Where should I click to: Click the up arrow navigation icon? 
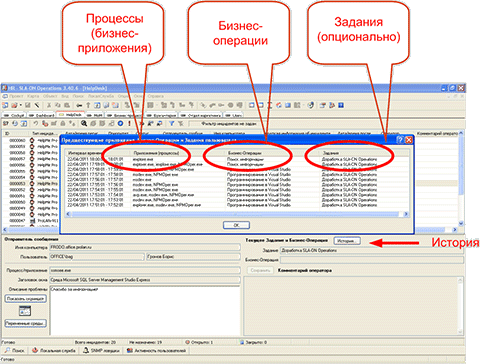point(88,105)
